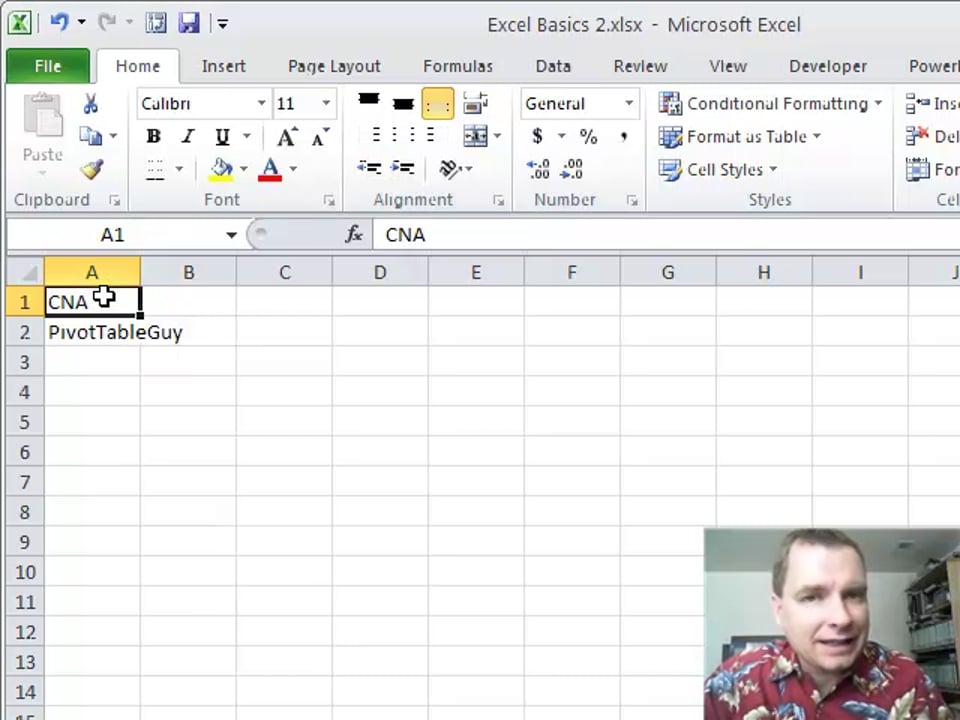Screen dimensions: 960x720
Task: Click Increase Indent icon
Action: (402, 168)
